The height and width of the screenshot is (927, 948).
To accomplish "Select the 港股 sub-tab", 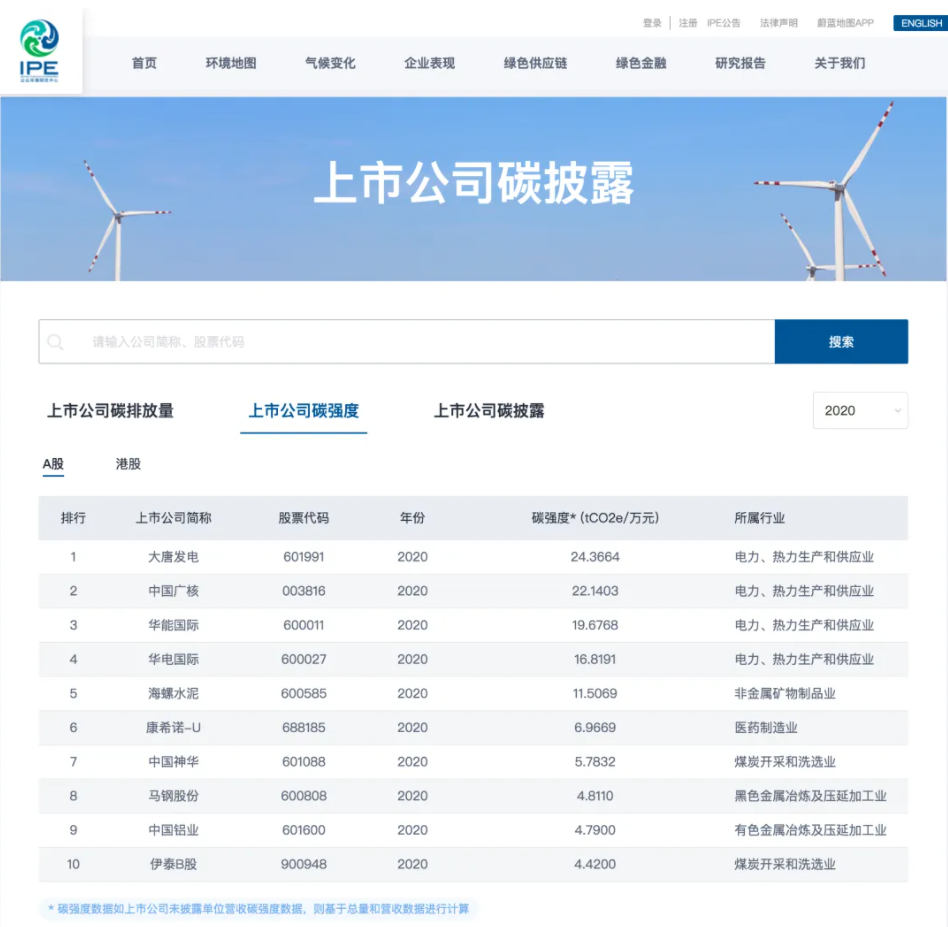I will pos(128,464).
